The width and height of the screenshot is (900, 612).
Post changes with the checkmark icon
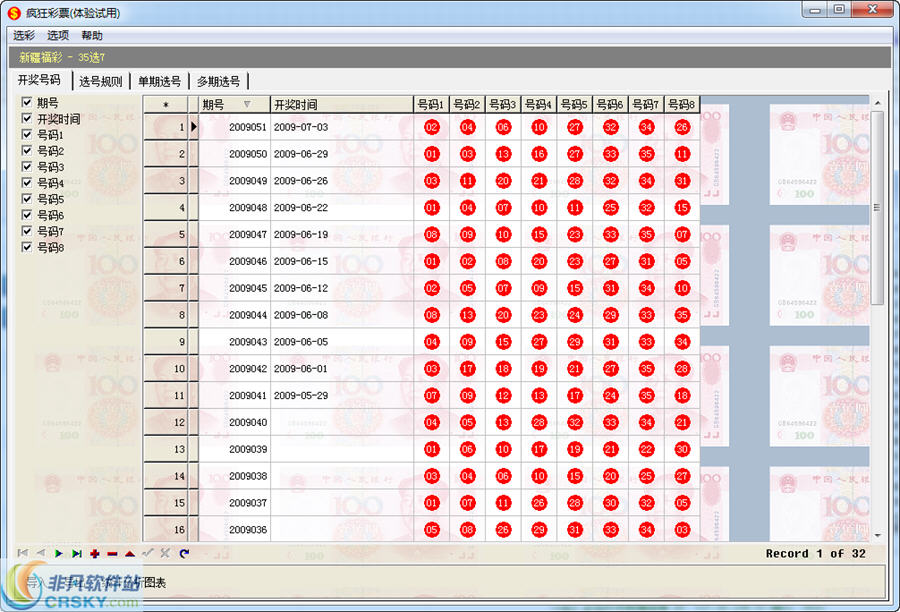tap(148, 553)
